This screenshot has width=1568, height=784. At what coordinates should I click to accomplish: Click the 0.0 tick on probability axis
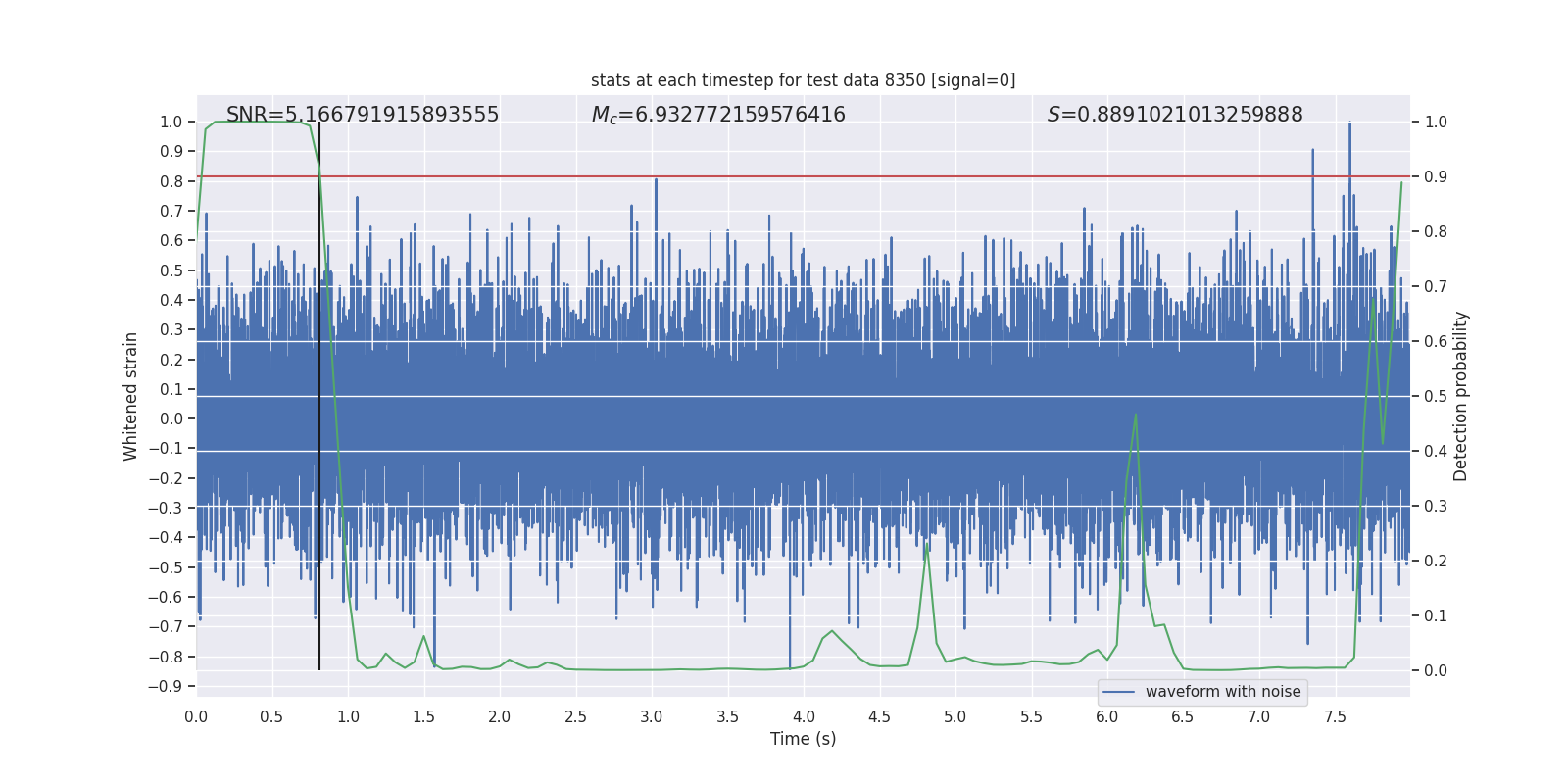[x=1436, y=671]
